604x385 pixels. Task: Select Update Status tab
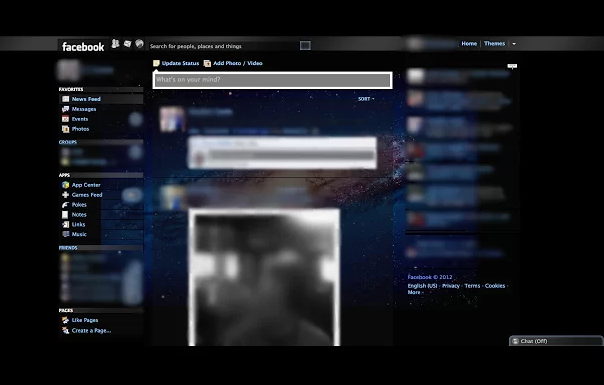click(180, 63)
